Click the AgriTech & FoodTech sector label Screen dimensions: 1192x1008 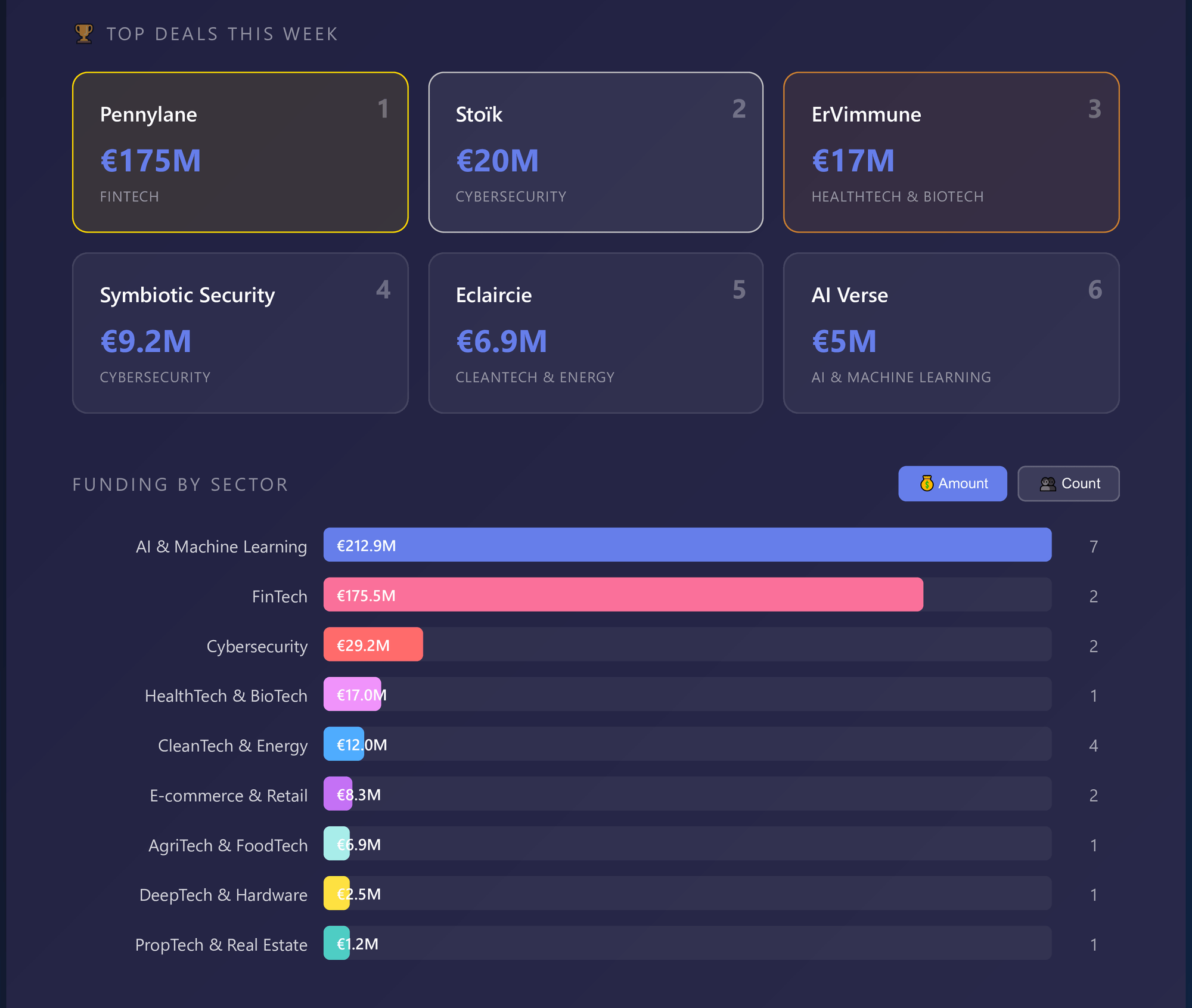[228, 845]
